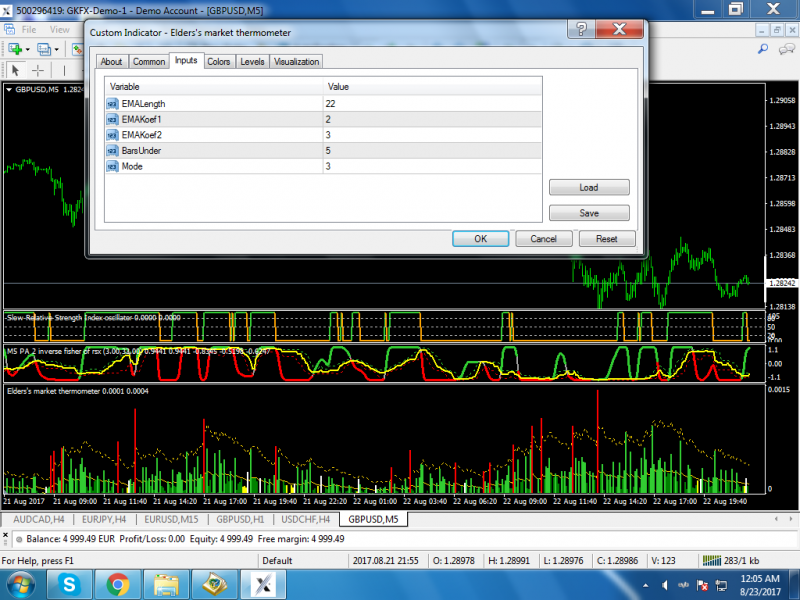Click the OK button
This screenshot has width=800, height=600.
[x=481, y=239]
